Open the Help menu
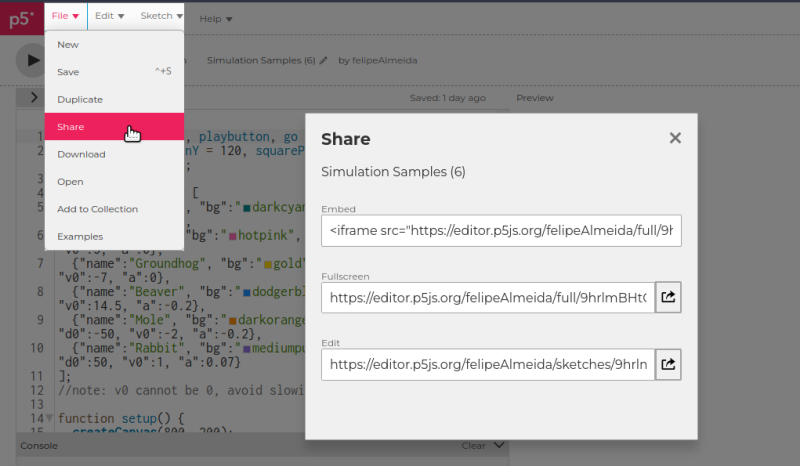The height and width of the screenshot is (466, 800). pyautogui.click(x=215, y=18)
